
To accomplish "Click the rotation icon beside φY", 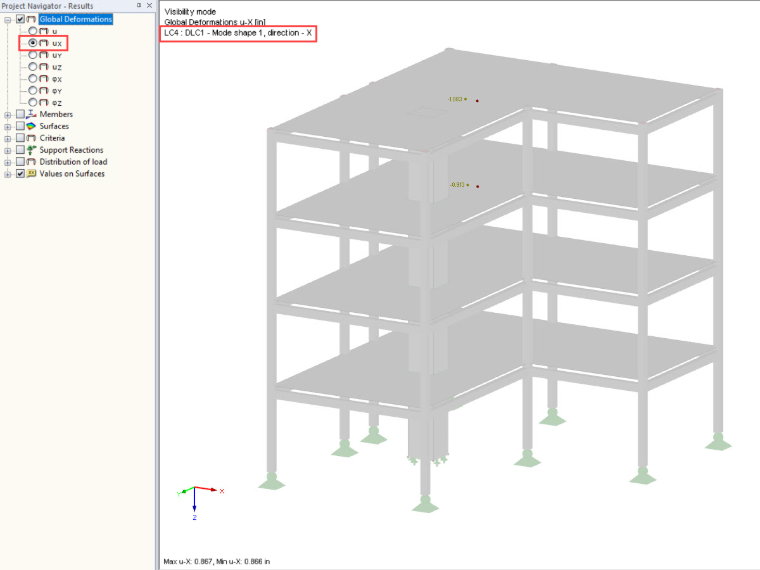I will coord(44,91).
